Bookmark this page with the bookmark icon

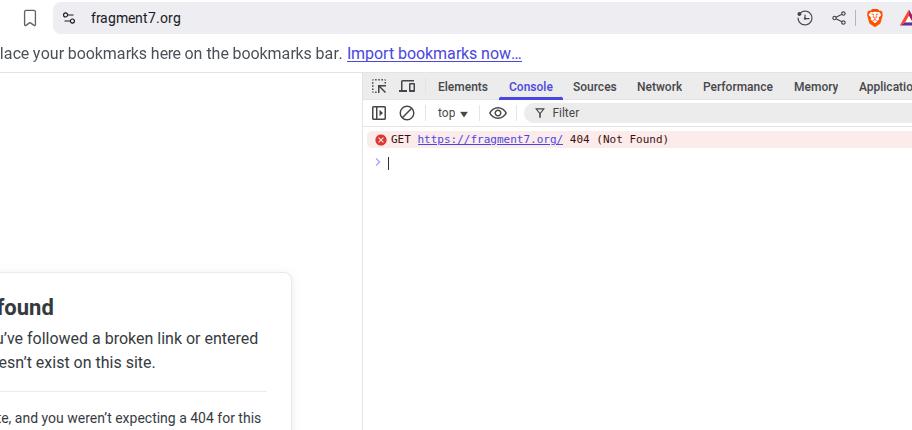point(30,19)
